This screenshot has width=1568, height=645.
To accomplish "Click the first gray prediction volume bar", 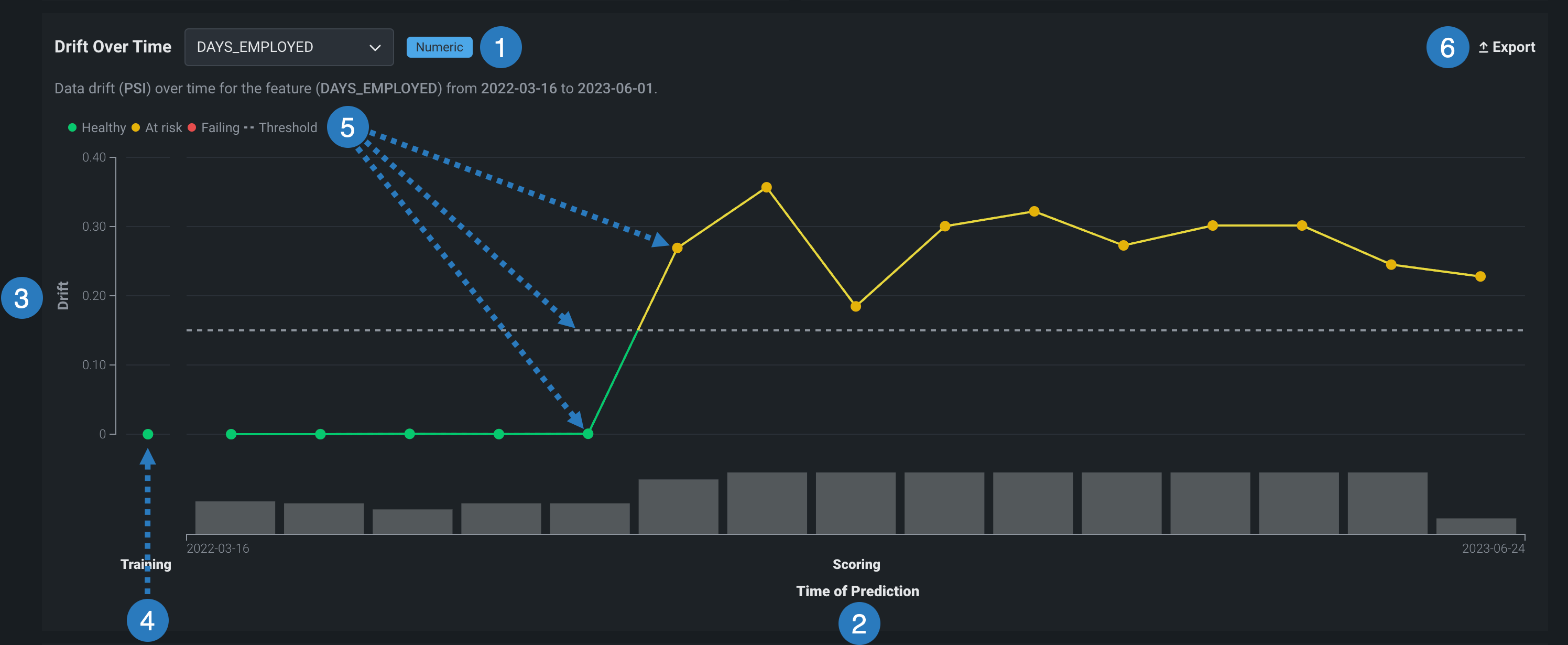I will pyautogui.click(x=235, y=517).
